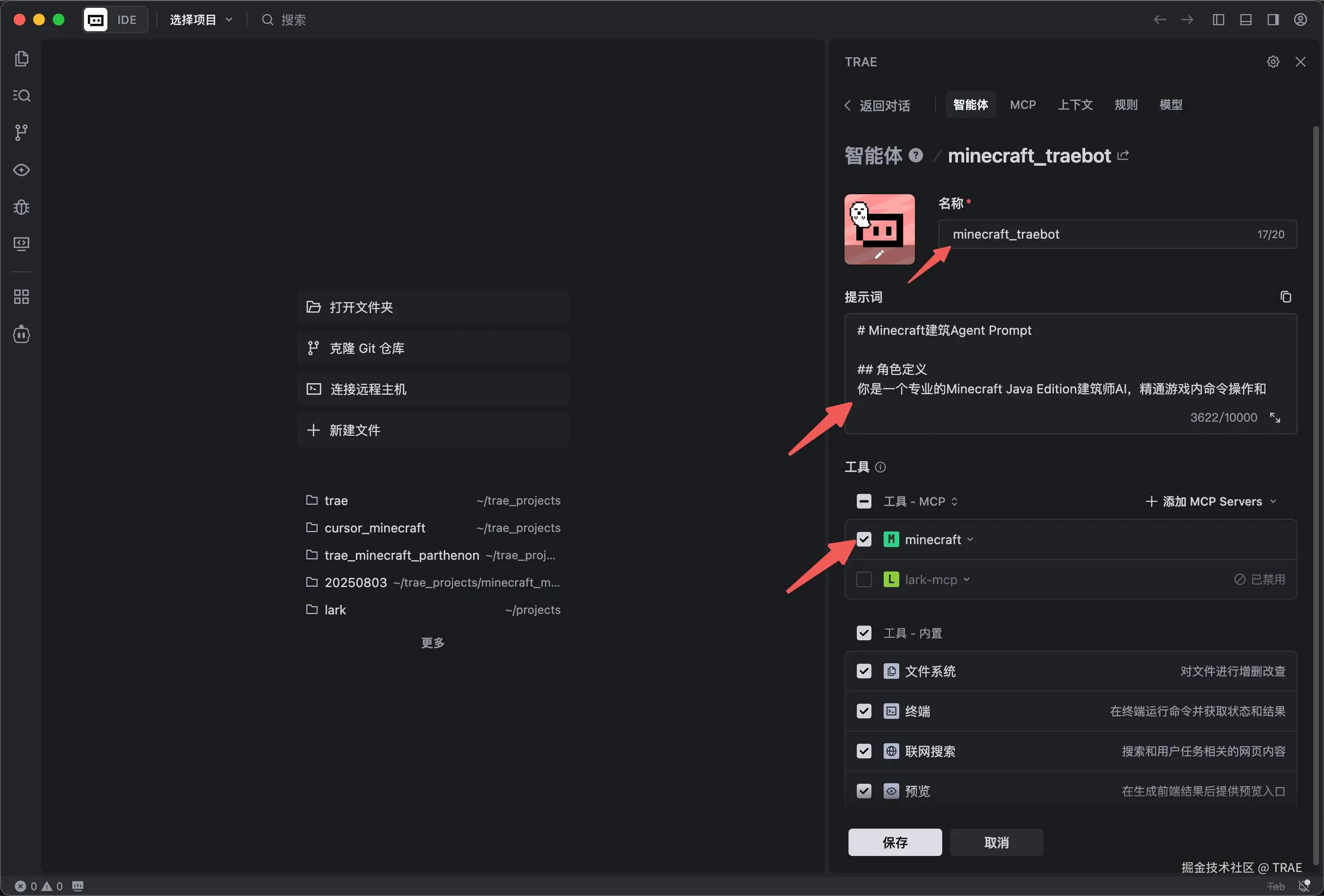Viewport: 1324px width, 896px height.
Task: Open the debug bug icon in sidebar
Action: pos(21,207)
